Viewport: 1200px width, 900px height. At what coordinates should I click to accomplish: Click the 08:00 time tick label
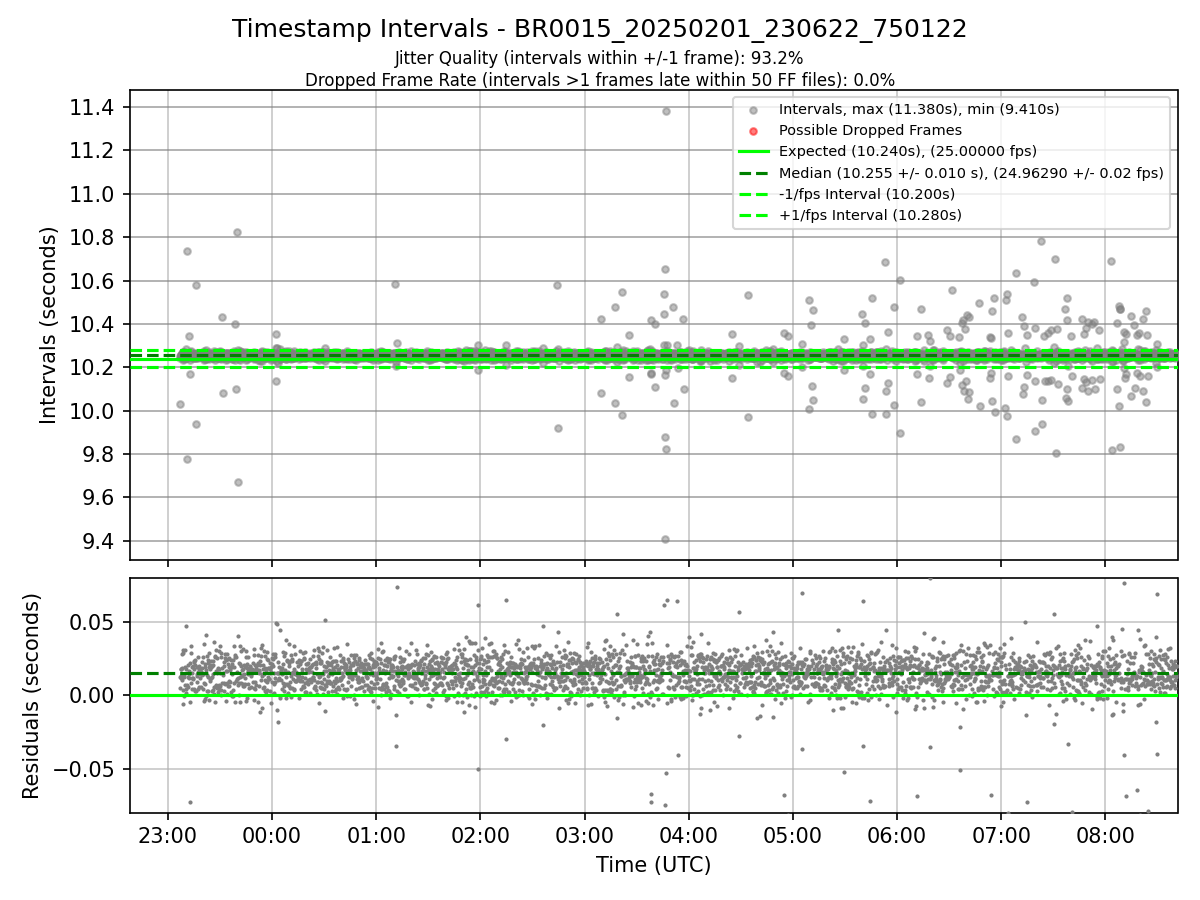(x=1105, y=834)
